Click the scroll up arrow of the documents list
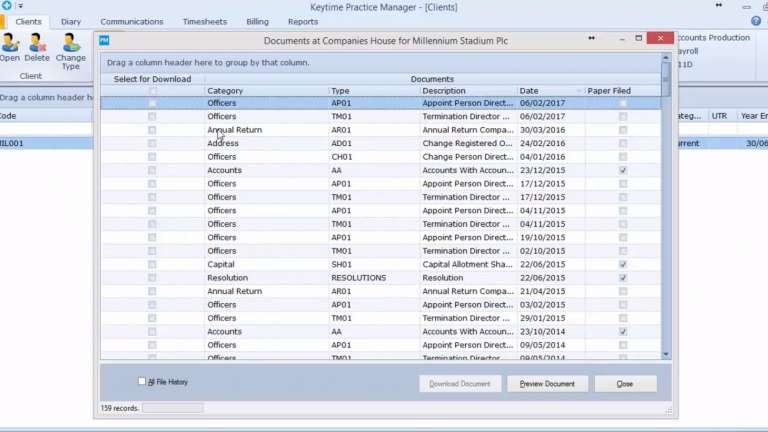 click(x=666, y=58)
